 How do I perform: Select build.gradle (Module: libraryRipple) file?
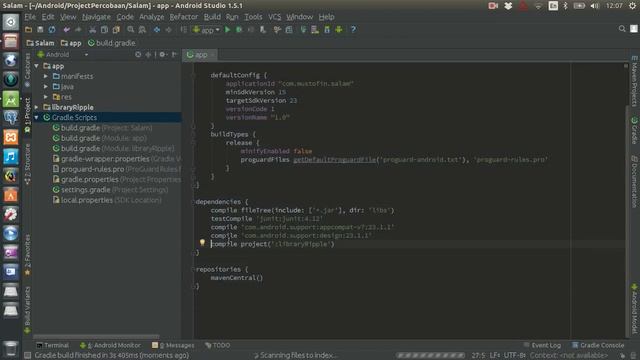(x=113, y=149)
